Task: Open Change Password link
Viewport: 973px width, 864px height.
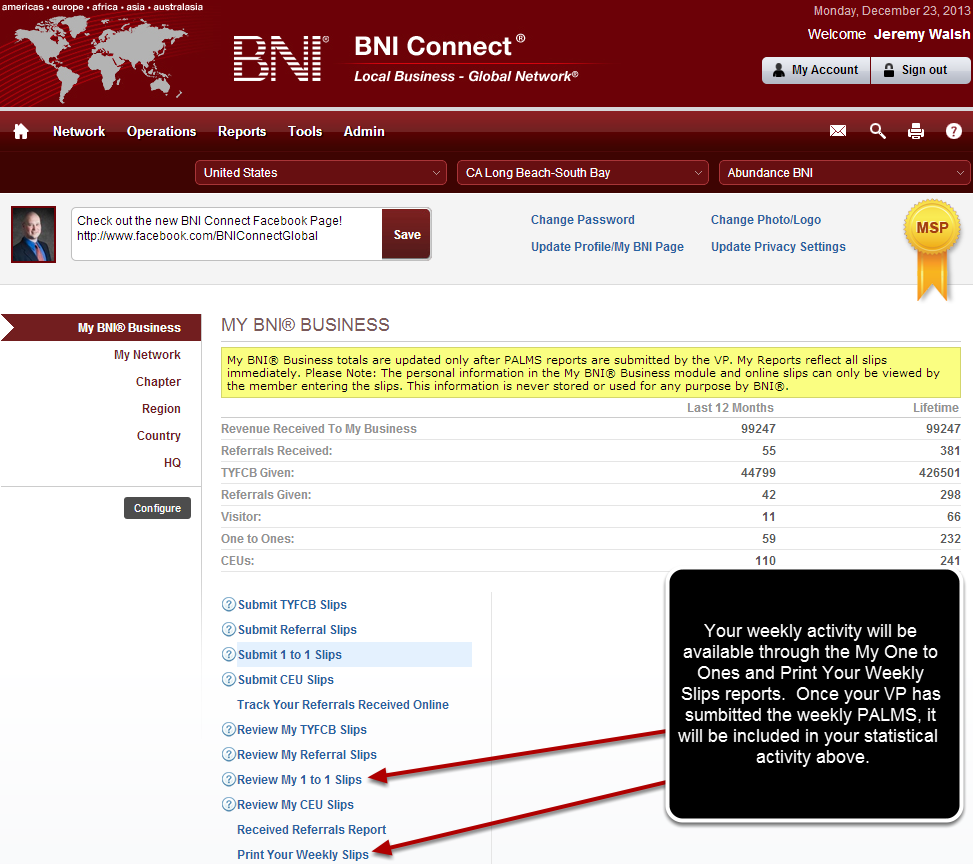Action: [x=583, y=220]
